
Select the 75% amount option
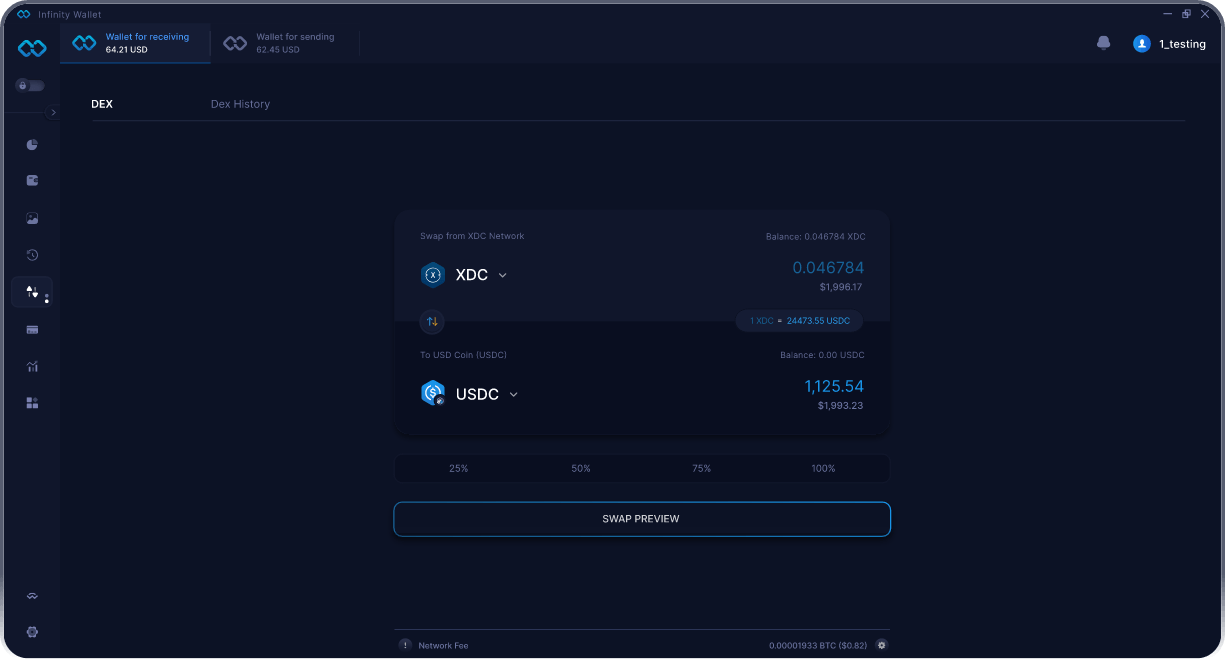click(x=702, y=468)
